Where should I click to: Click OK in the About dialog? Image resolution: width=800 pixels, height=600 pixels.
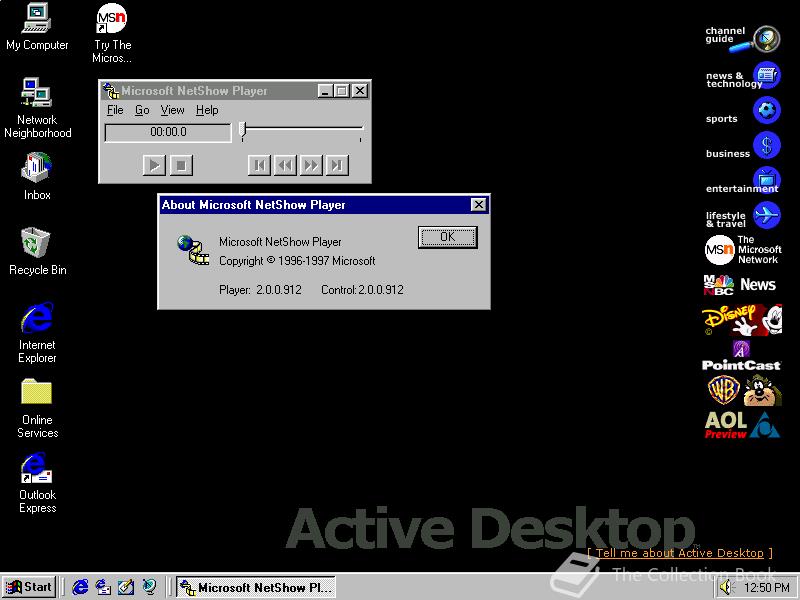click(x=447, y=237)
